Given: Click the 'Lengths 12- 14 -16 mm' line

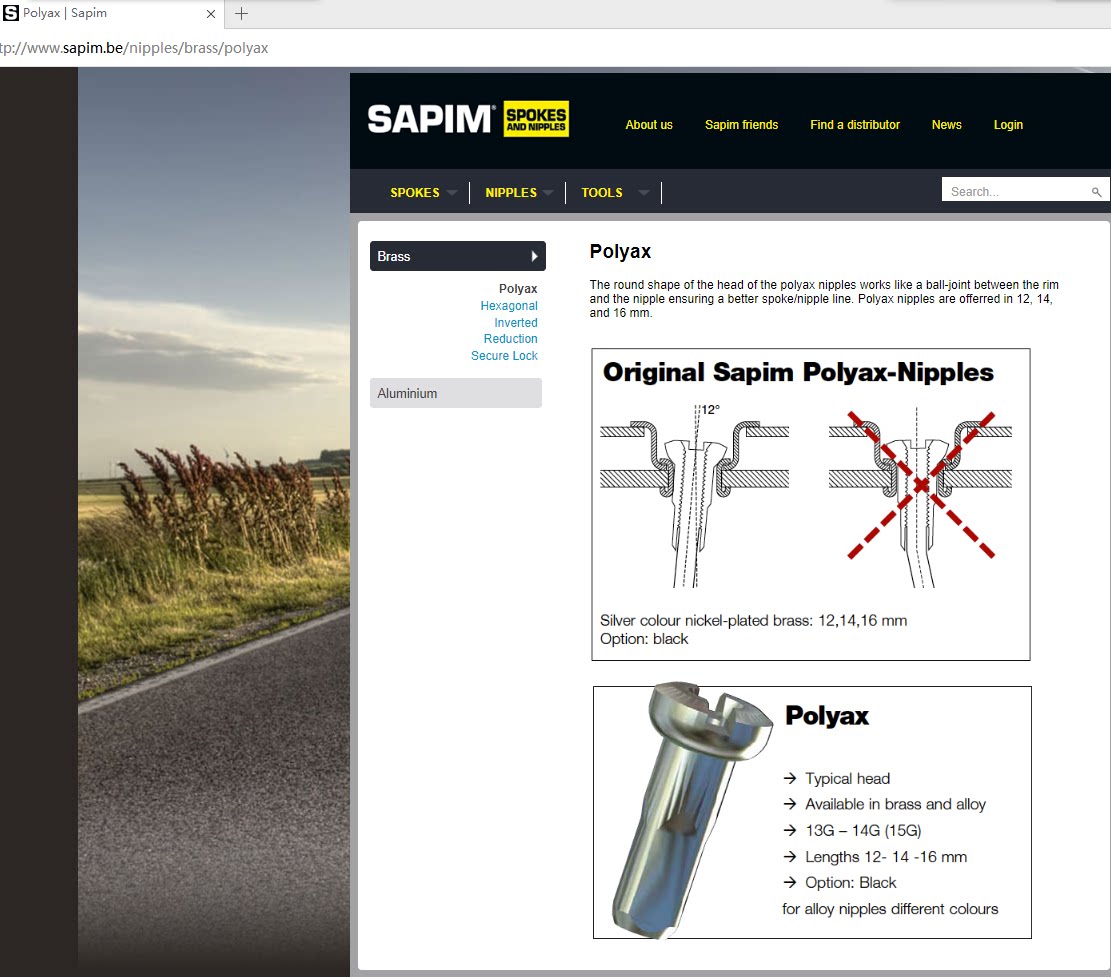Looking at the screenshot, I should coord(886,857).
